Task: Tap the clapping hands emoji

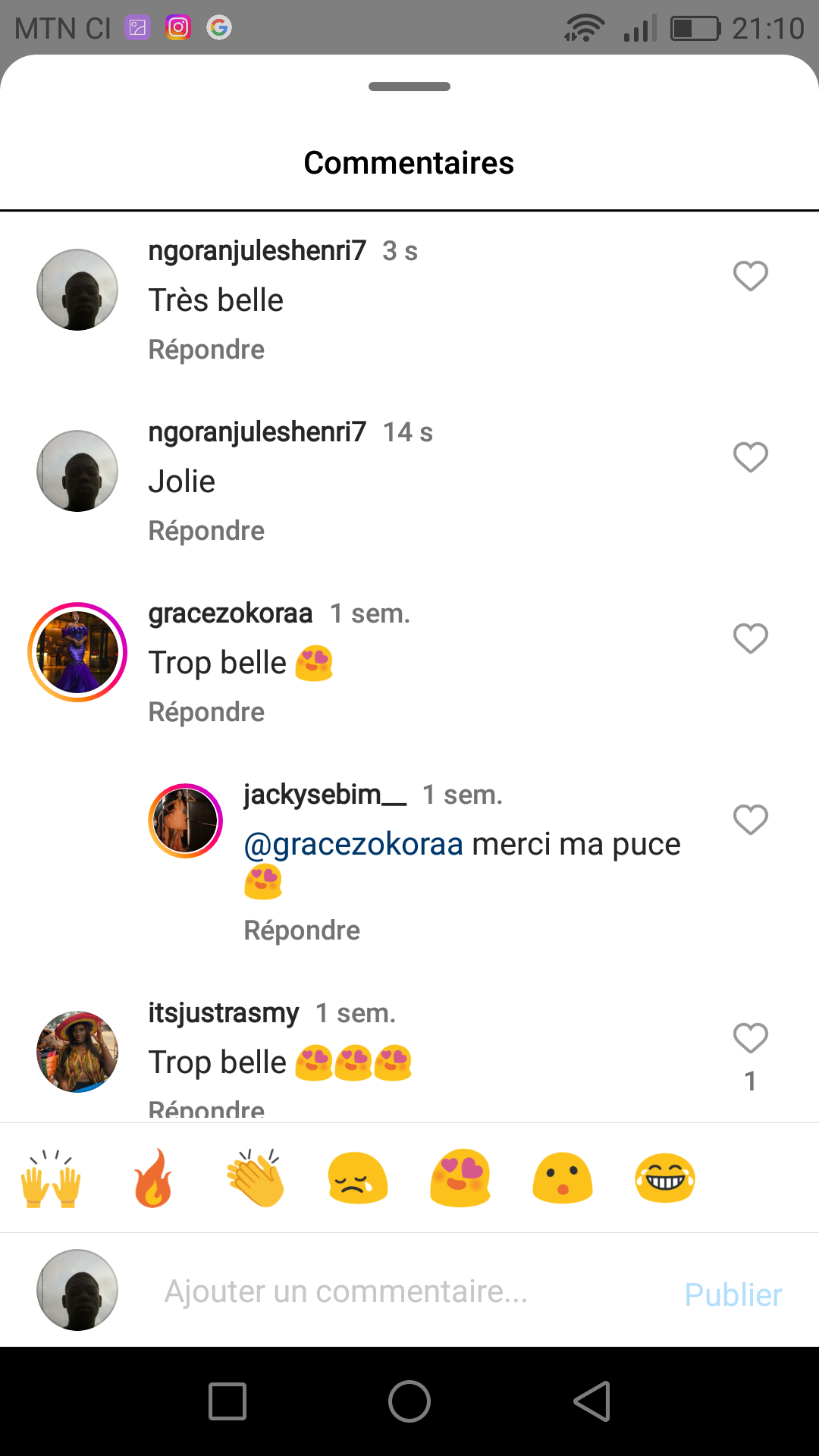Action: (x=256, y=1178)
